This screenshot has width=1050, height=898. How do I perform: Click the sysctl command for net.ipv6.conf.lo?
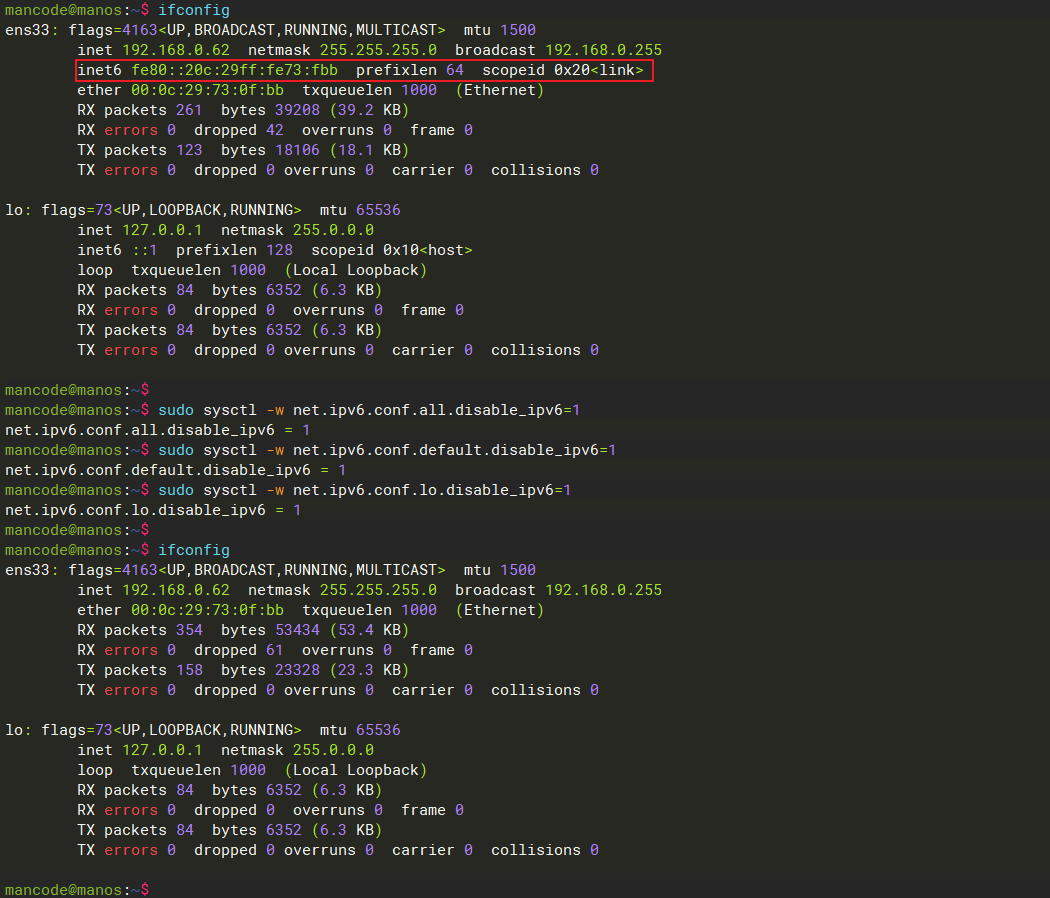click(x=364, y=490)
